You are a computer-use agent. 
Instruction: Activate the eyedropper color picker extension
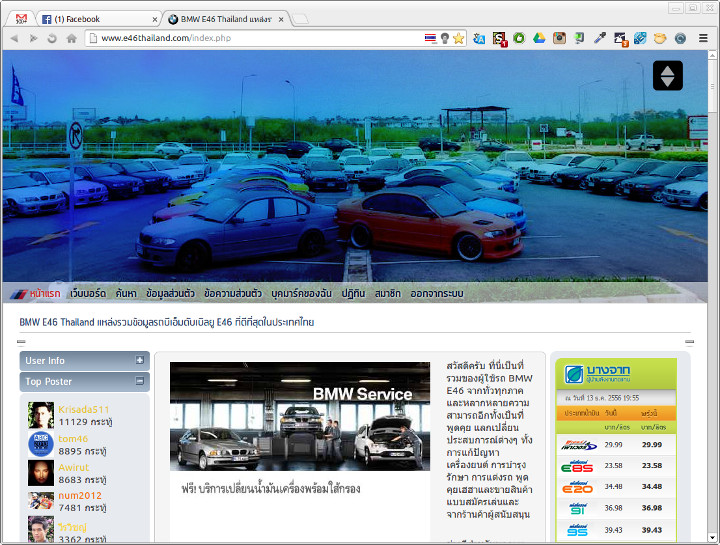point(600,38)
